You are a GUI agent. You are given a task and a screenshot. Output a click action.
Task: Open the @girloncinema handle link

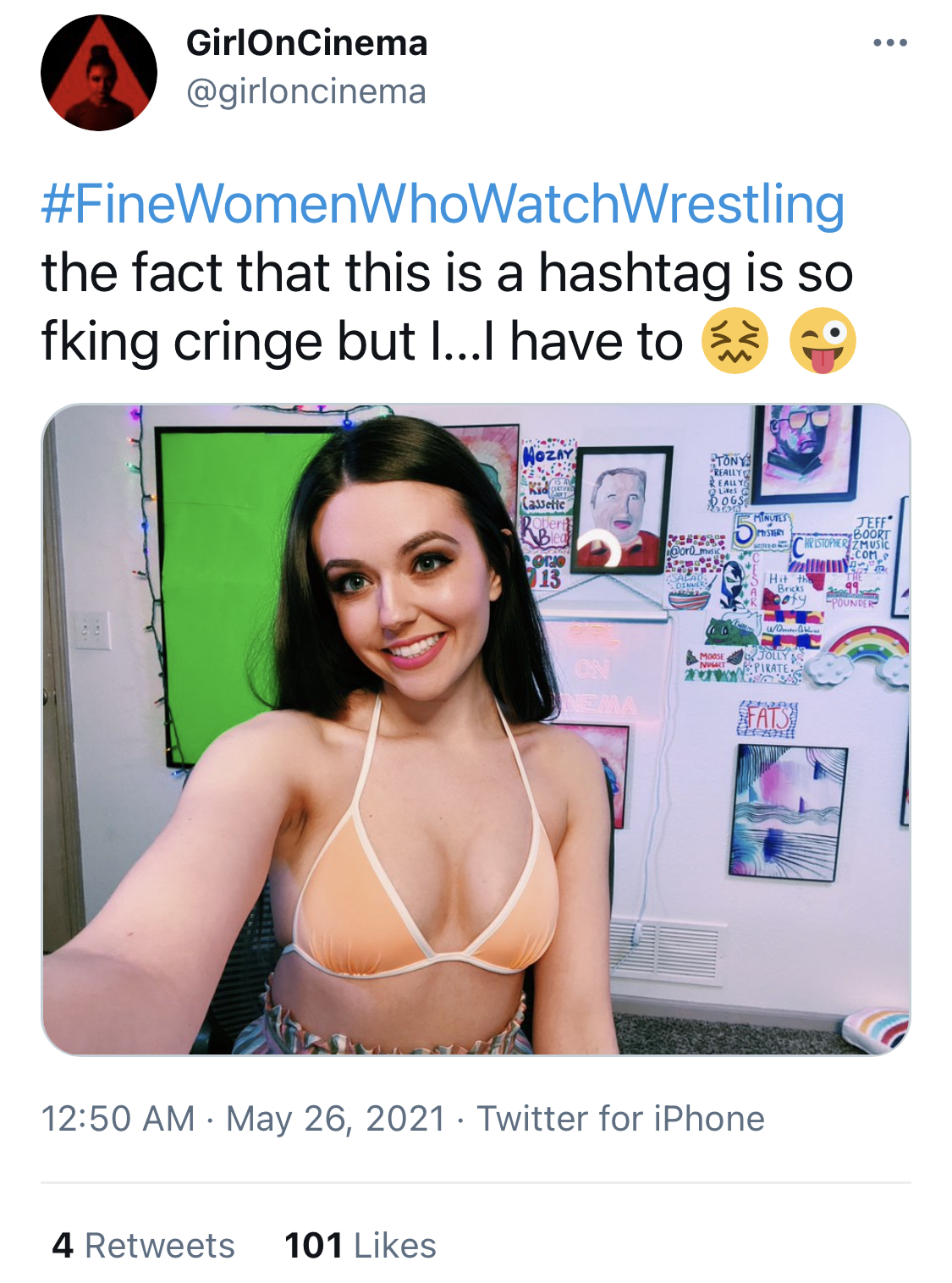305,91
